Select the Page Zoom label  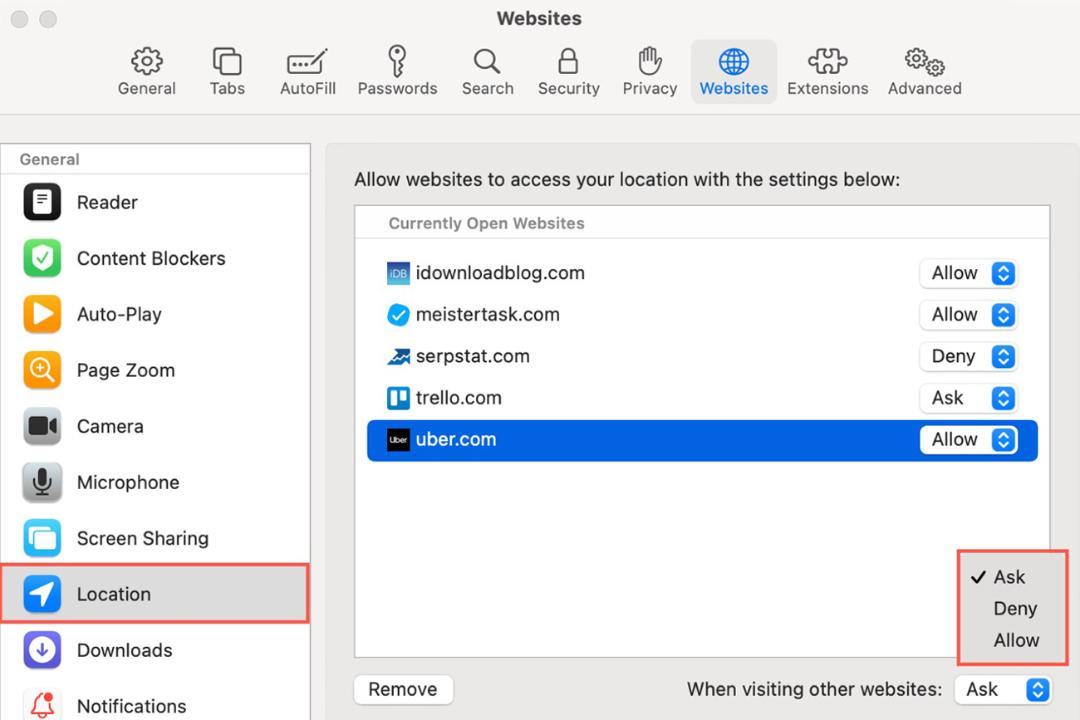pos(126,370)
